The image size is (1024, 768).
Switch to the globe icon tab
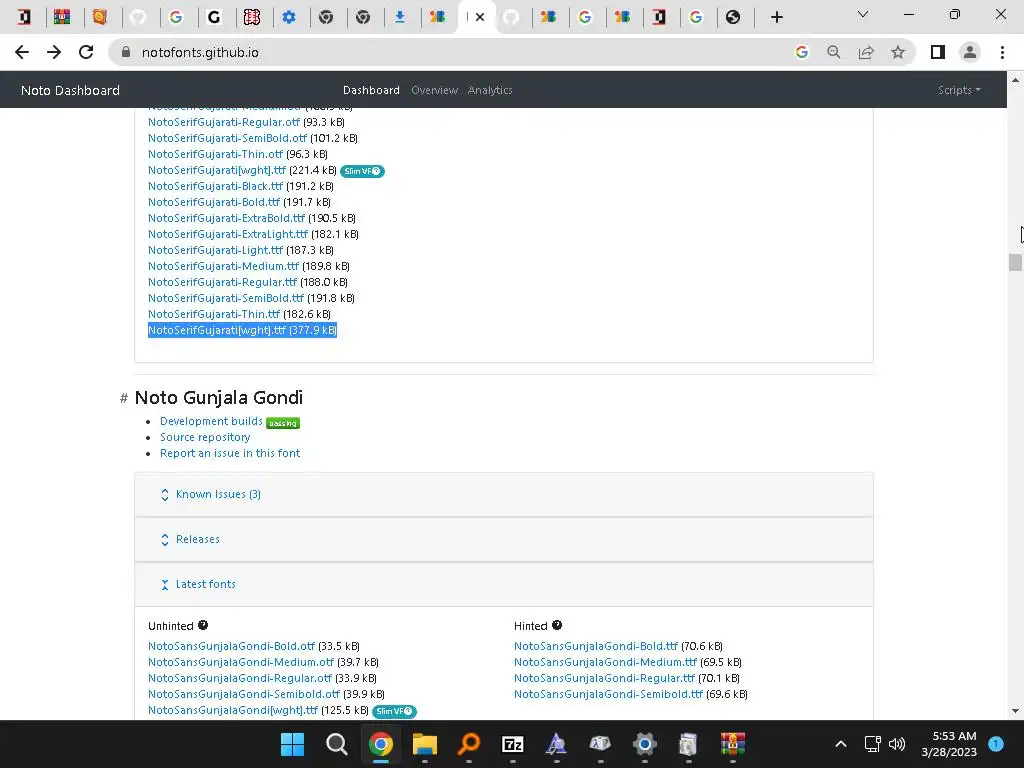pyautogui.click(x=733, y=17)
